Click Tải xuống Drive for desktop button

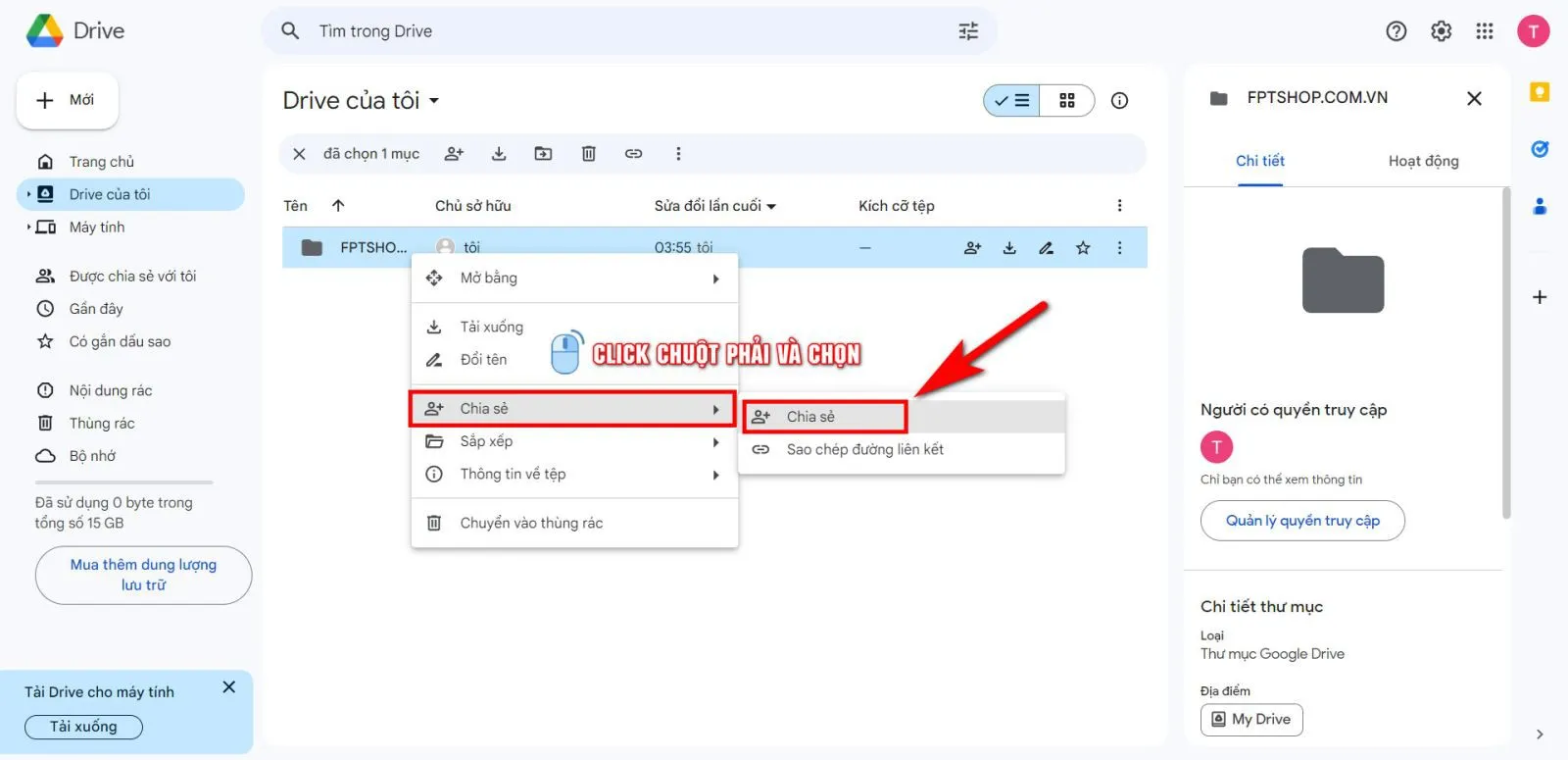pyautogui.click(x=83, y=727)
